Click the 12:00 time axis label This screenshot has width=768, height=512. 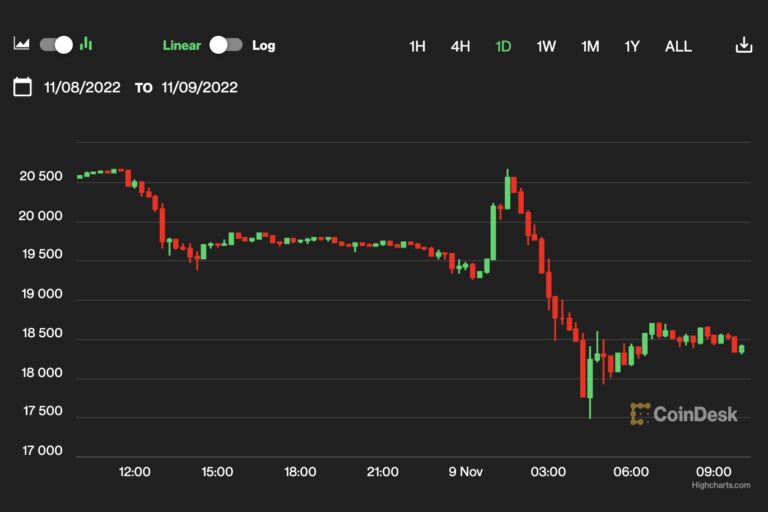click(x=135, y=472)
